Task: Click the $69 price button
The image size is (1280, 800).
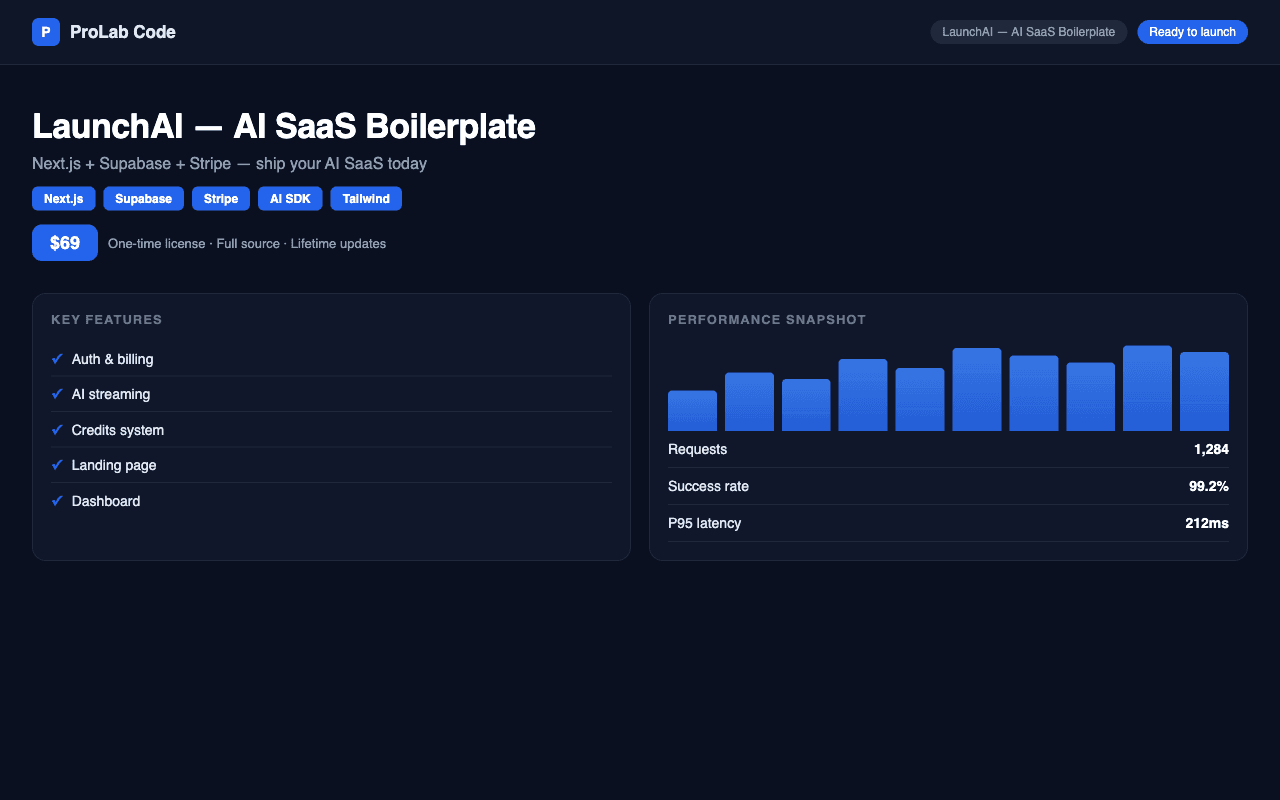Action: [x=65, y=243]
